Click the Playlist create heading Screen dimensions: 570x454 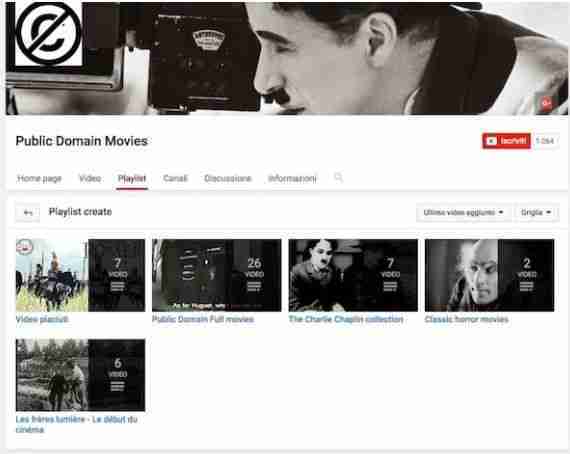coord(80,212)
